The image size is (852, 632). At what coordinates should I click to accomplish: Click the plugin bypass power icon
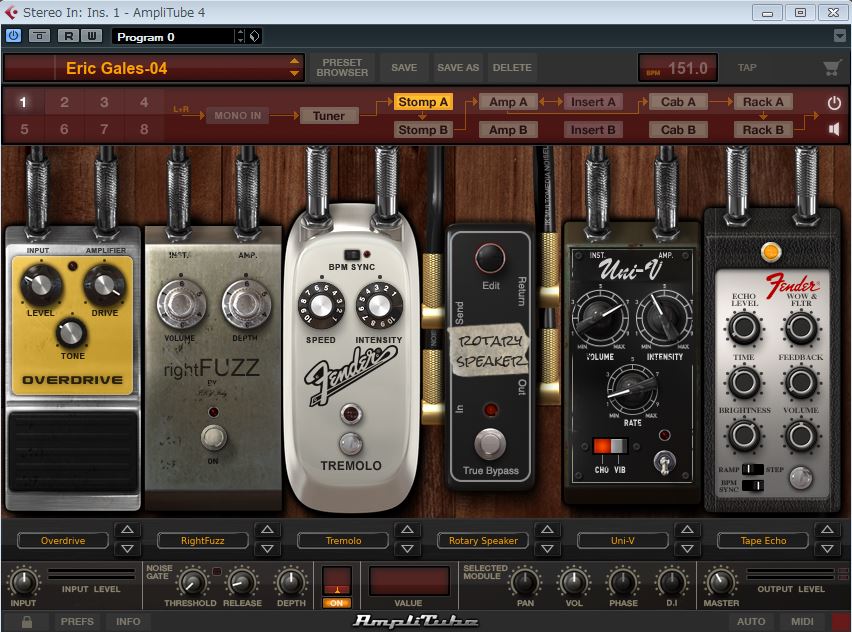tap(13, 36)
